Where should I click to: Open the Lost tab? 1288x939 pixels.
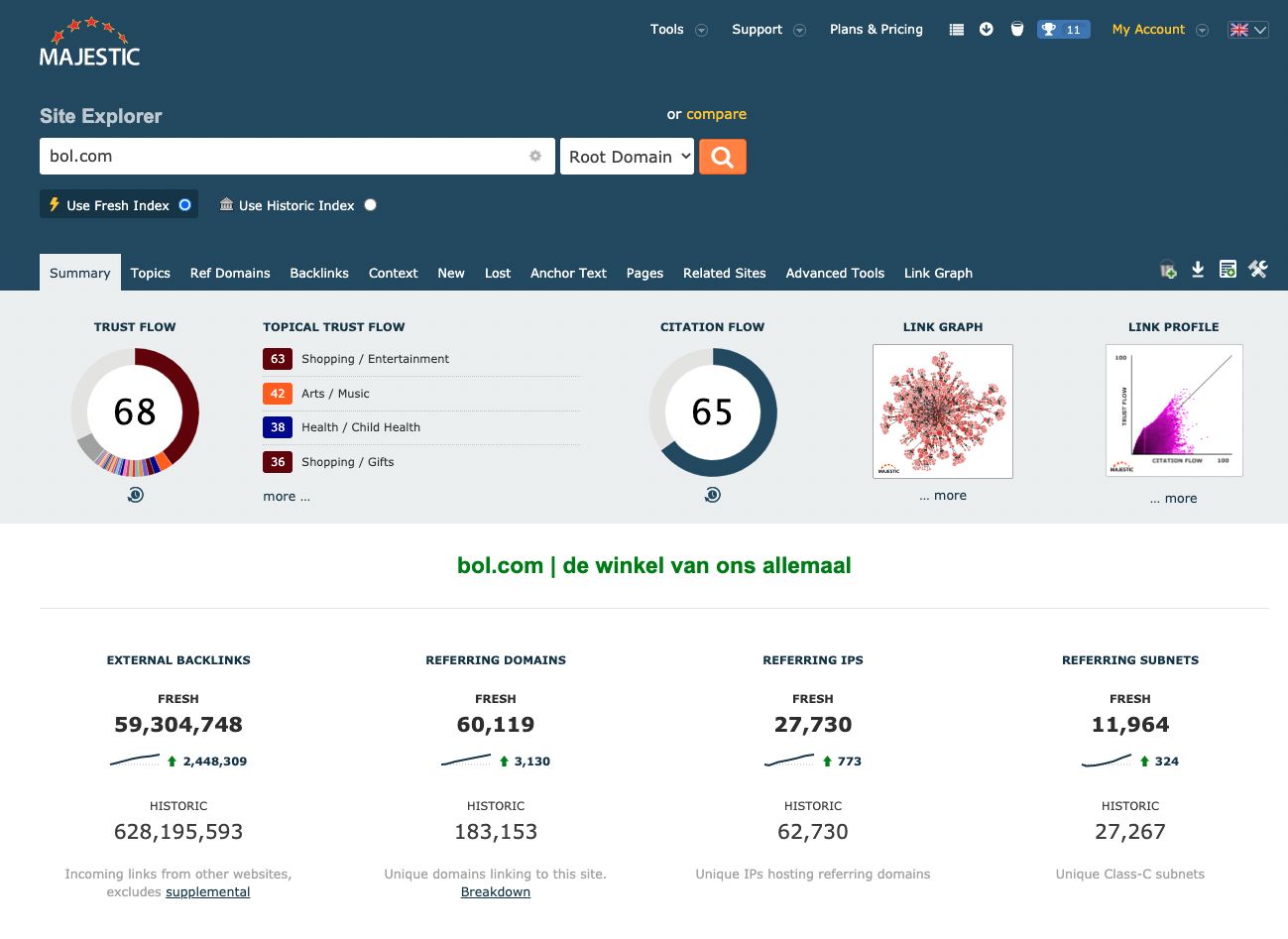tap(498, 273)
